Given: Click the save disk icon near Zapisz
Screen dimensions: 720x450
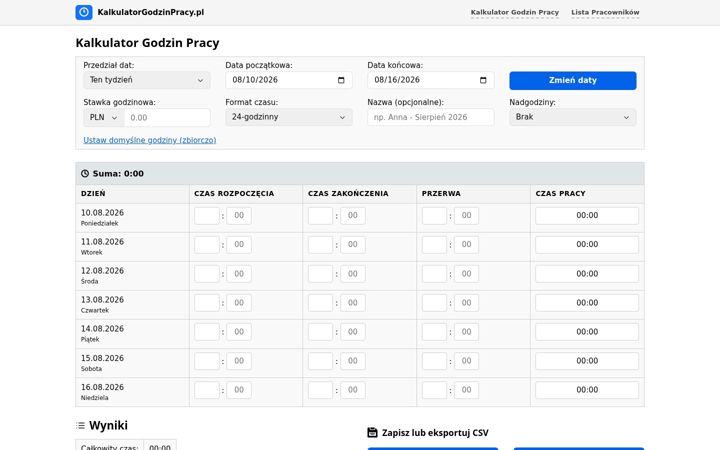Looking at the screenshot, I should pos(372,433).
